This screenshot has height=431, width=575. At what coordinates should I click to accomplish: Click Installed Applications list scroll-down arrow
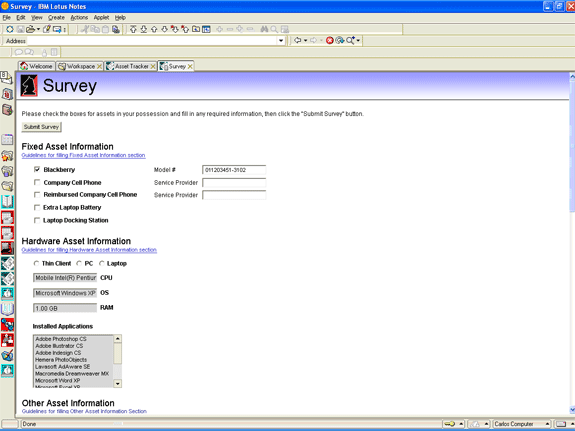pos(117,384)
